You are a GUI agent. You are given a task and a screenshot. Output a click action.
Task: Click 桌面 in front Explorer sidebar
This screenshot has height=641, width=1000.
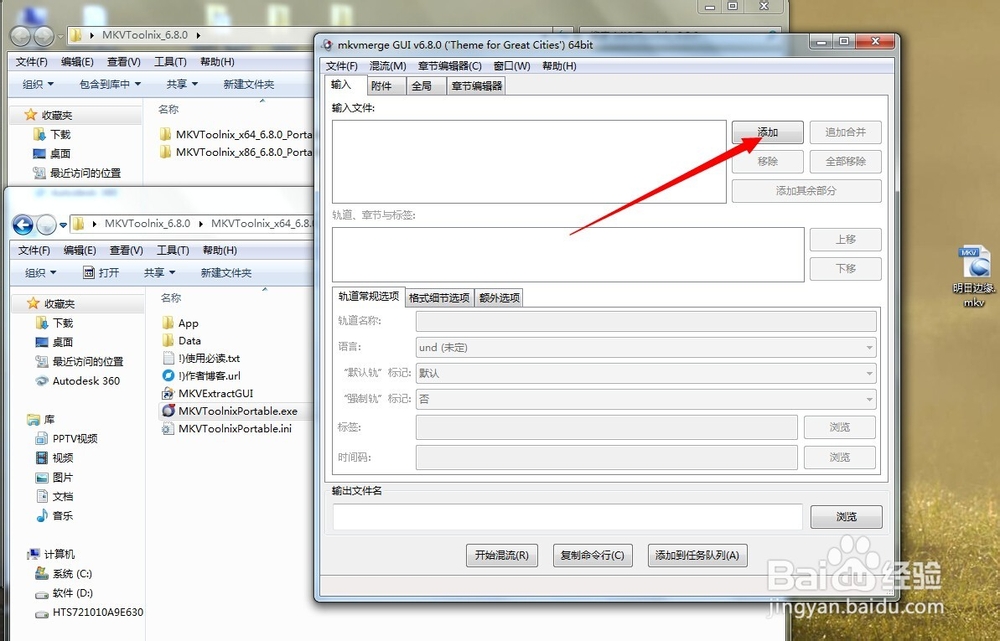point(62,343)
